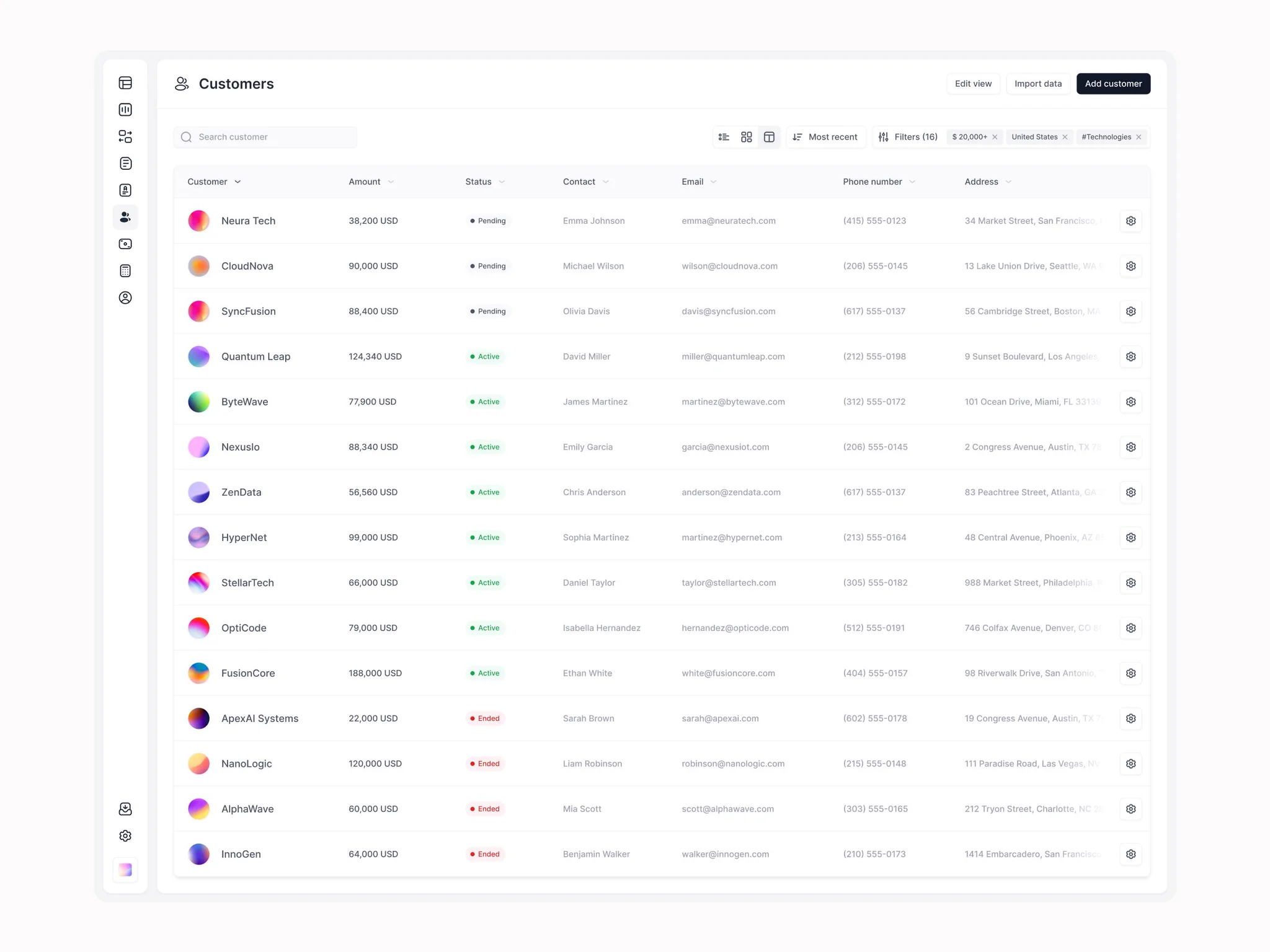
Task: Switch to list view layout
Action: pos(724,137)
